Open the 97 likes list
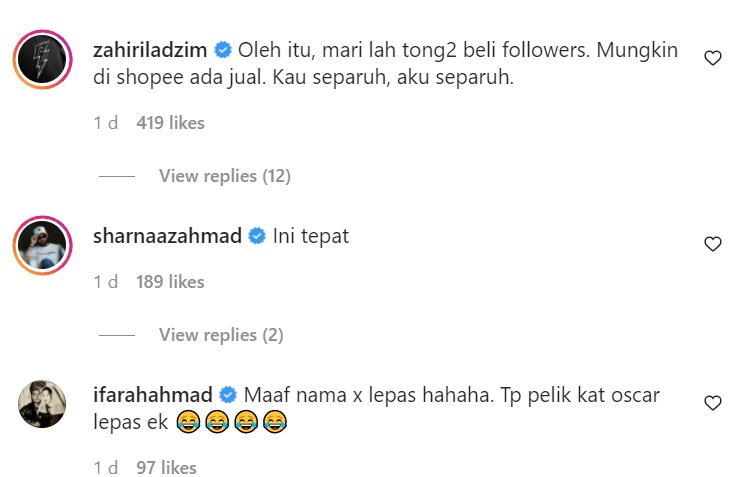The width and height of the screenshot is (735, 477). click(x=166, y=468)
